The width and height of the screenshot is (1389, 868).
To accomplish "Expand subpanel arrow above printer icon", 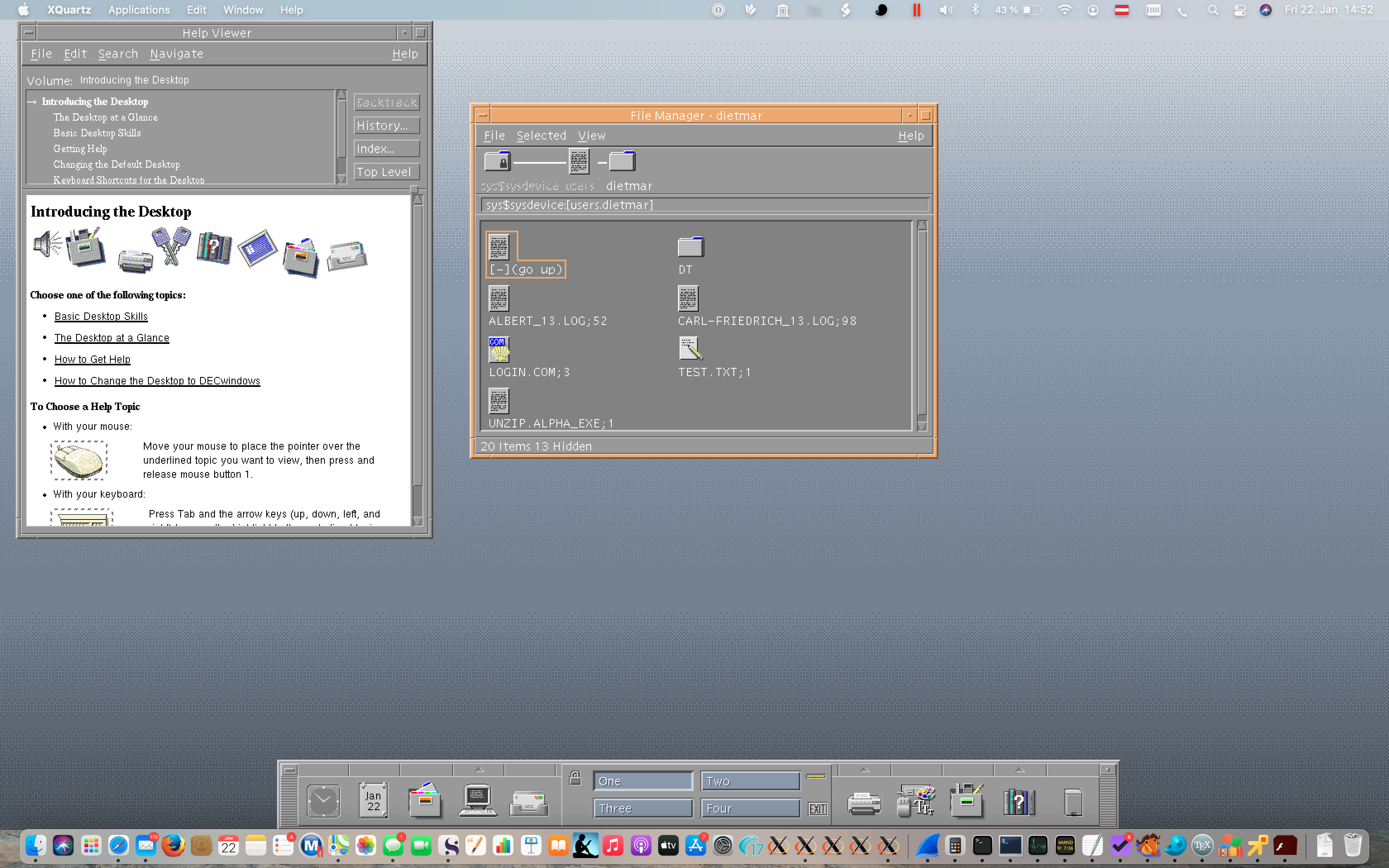I will [x=864, y=769].
